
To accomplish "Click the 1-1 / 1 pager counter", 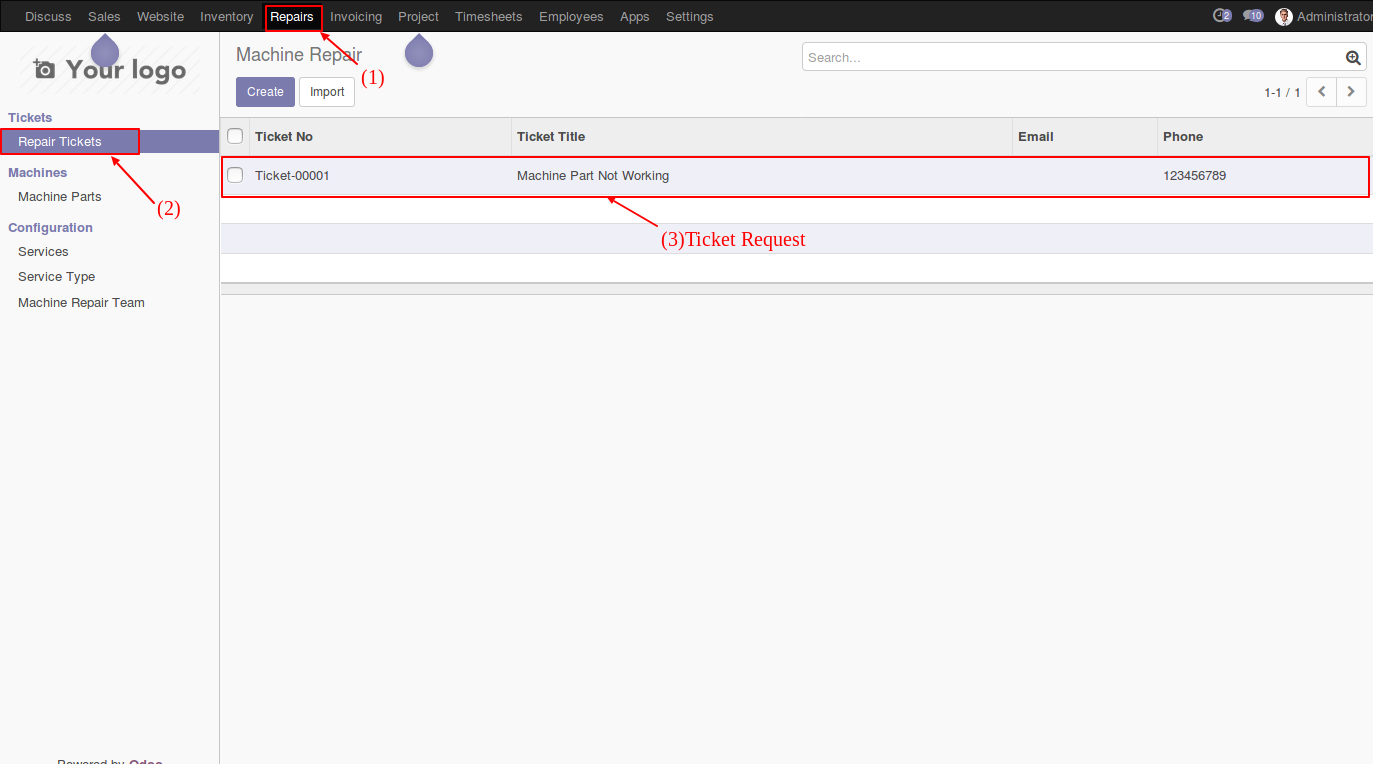I will click(1282, 92).
